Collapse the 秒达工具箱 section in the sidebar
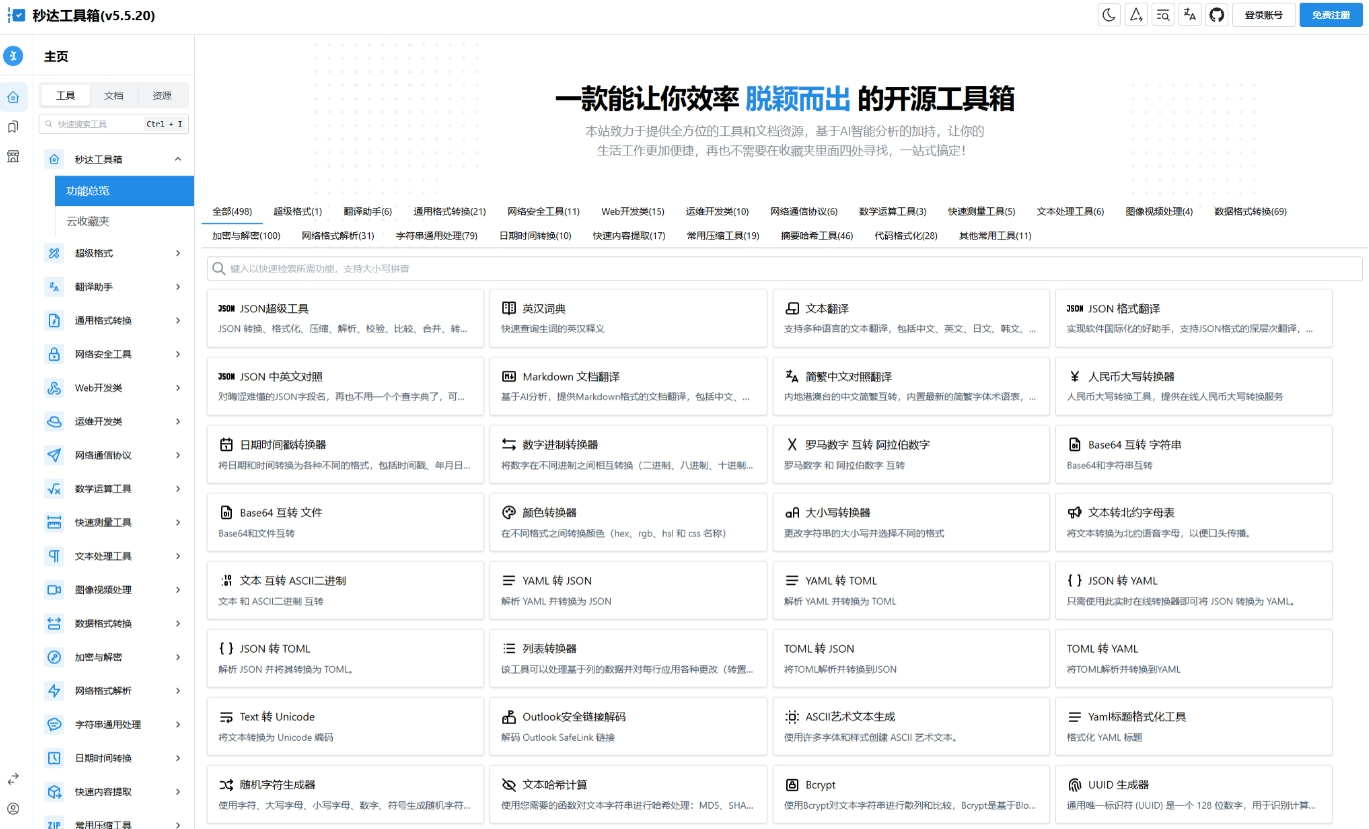The width and height of the screenshot is (1369, 829). [x=176, y=158]
